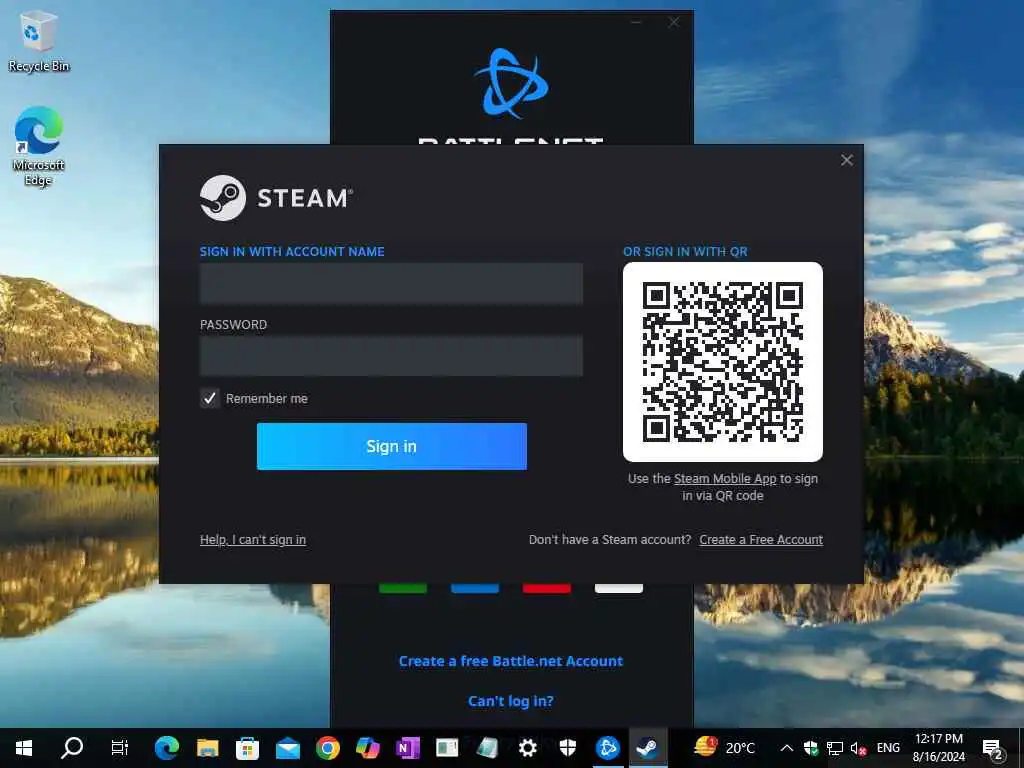Launch Google Chrome from the taskbar
This screenshot has width=1024, height=768.
(328, 748)
